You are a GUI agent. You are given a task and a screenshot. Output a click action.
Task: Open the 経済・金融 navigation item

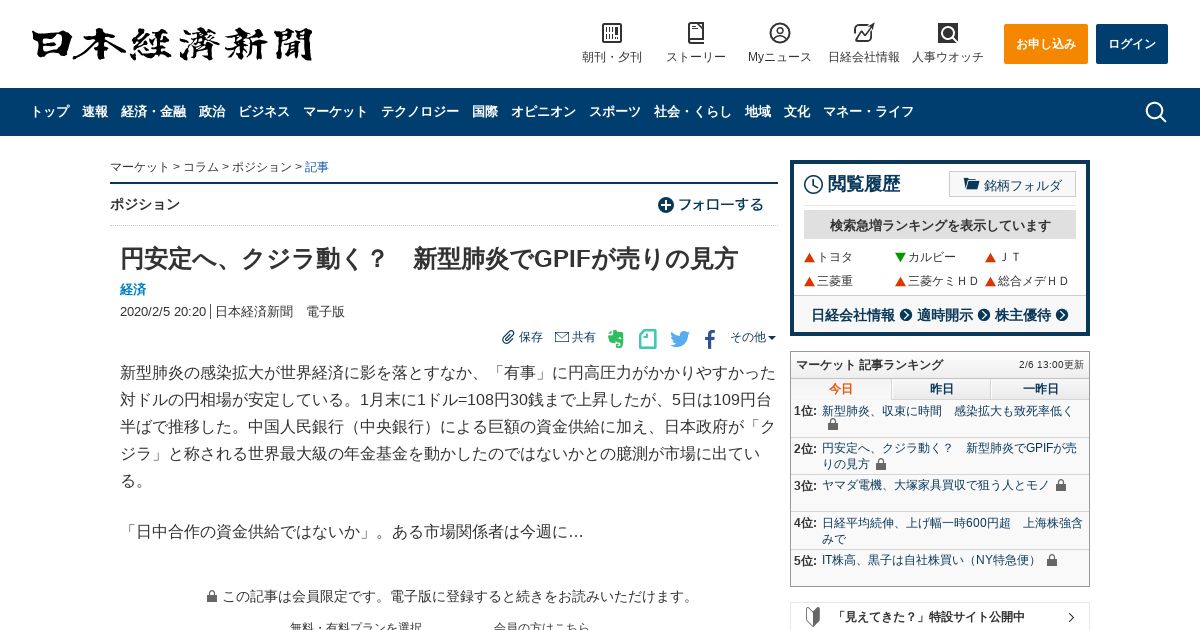coord(153,112)
